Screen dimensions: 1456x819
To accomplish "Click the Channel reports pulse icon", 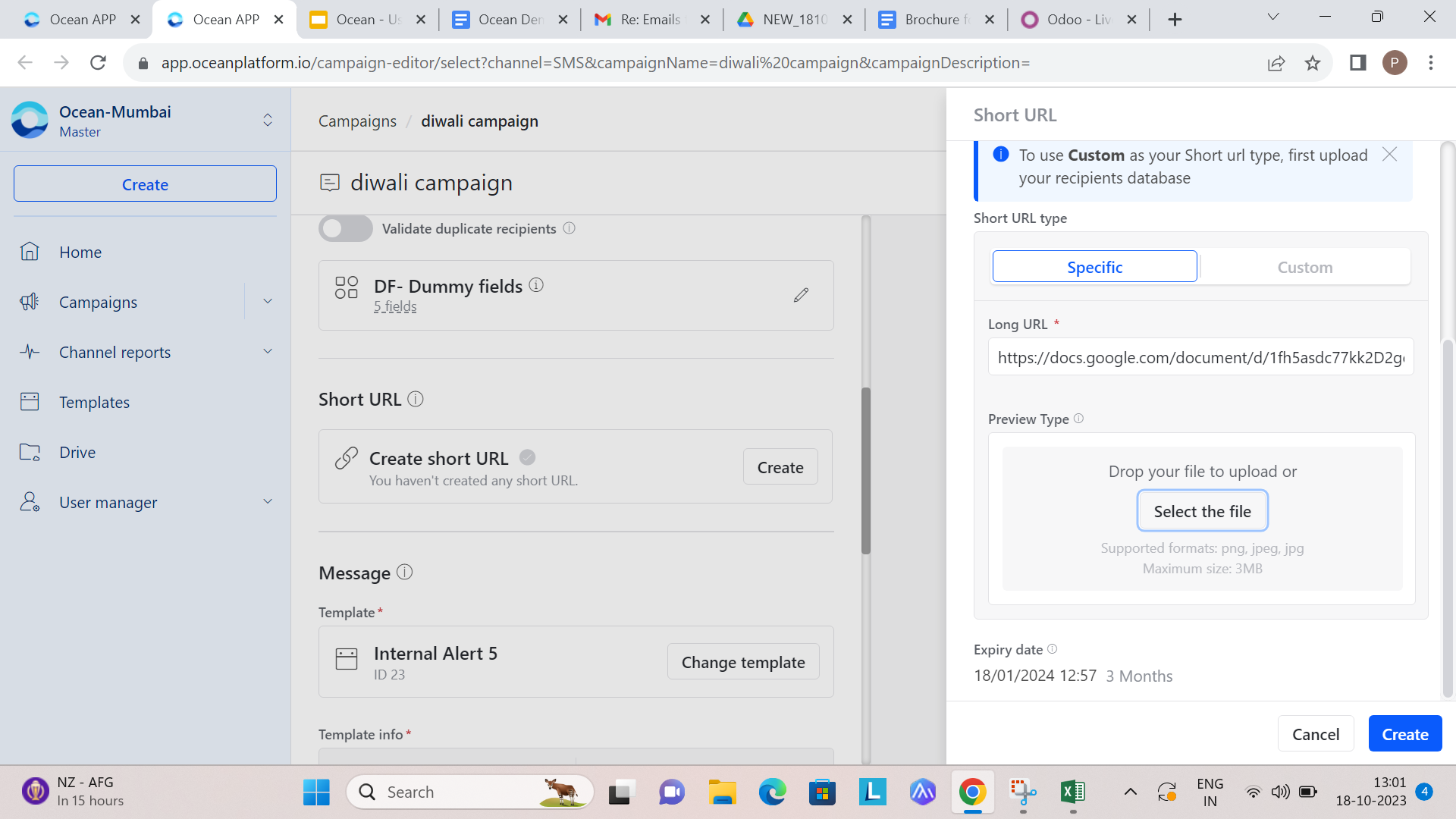I will point(30,352).
